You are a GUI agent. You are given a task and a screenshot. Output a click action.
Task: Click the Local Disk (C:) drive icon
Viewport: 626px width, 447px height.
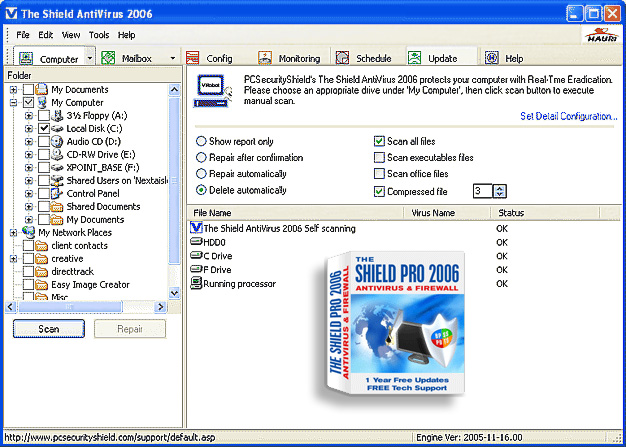click(x=57, y=129)
